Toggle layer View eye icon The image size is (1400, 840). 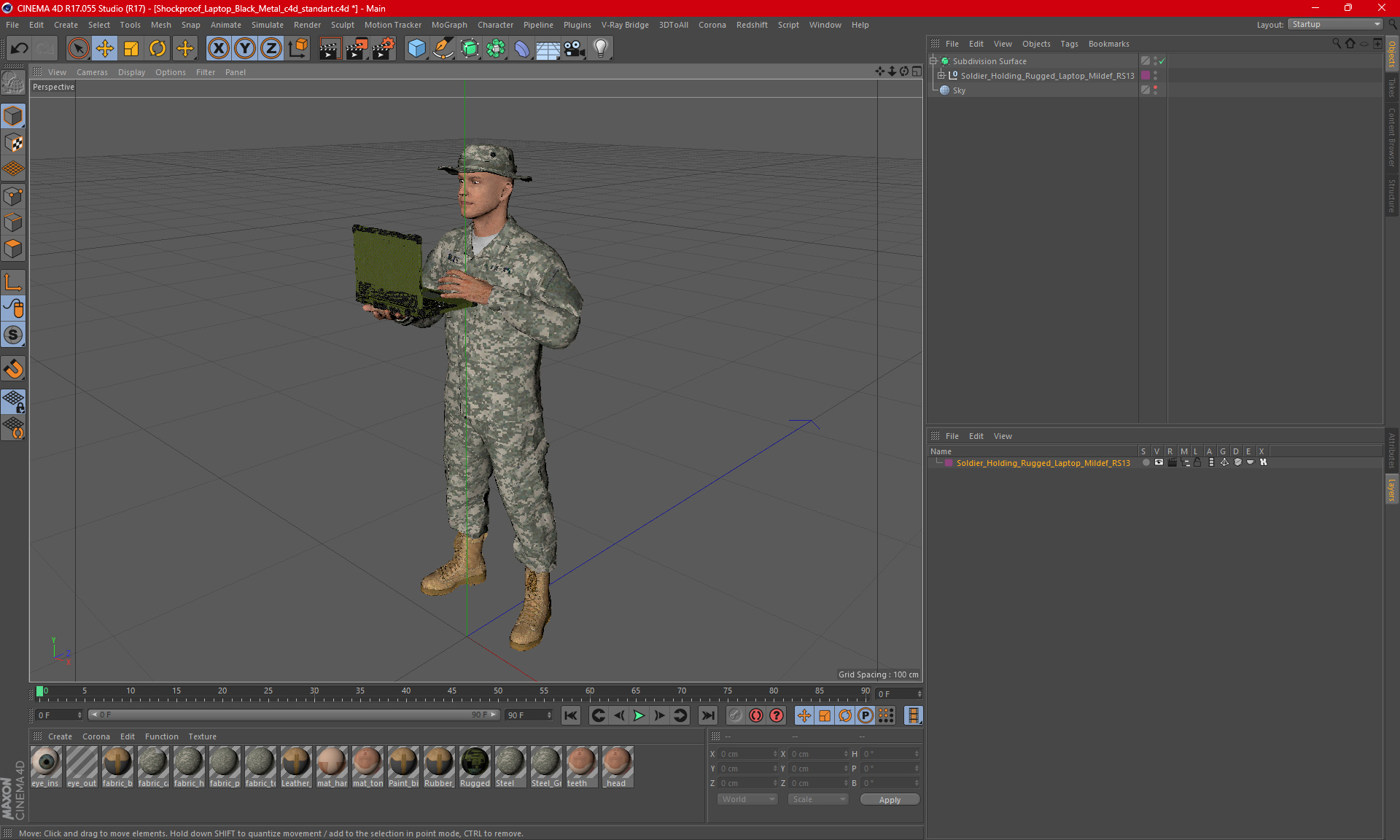pos(1159,462)
